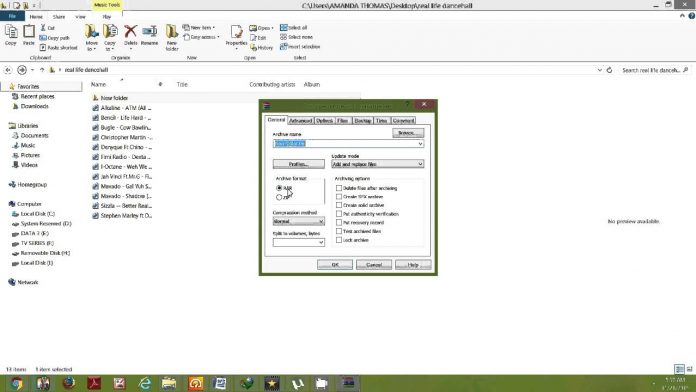Screen dimensions: 696x392
Task: Open the File tab in Explorer ribbon
Action: tap(12, 16)
